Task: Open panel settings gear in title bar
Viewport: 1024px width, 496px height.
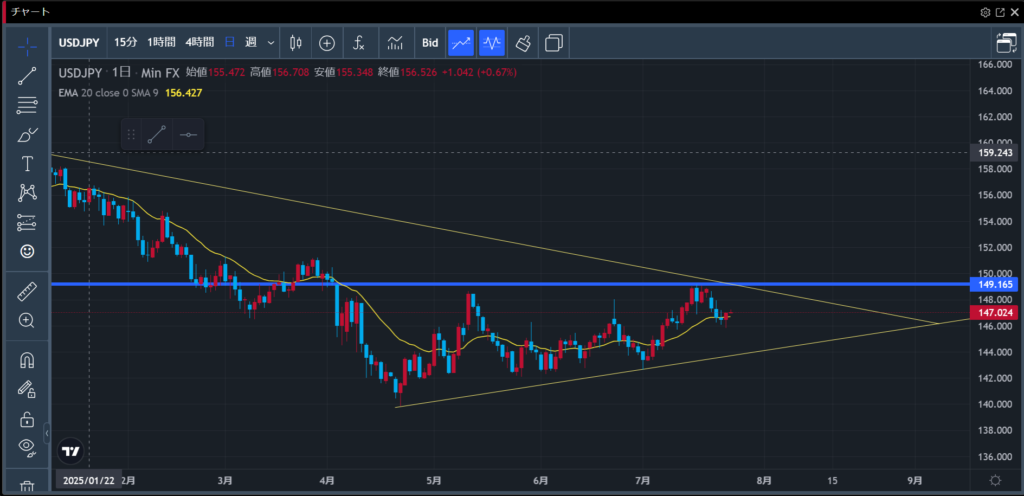Action: coord(985,12)
